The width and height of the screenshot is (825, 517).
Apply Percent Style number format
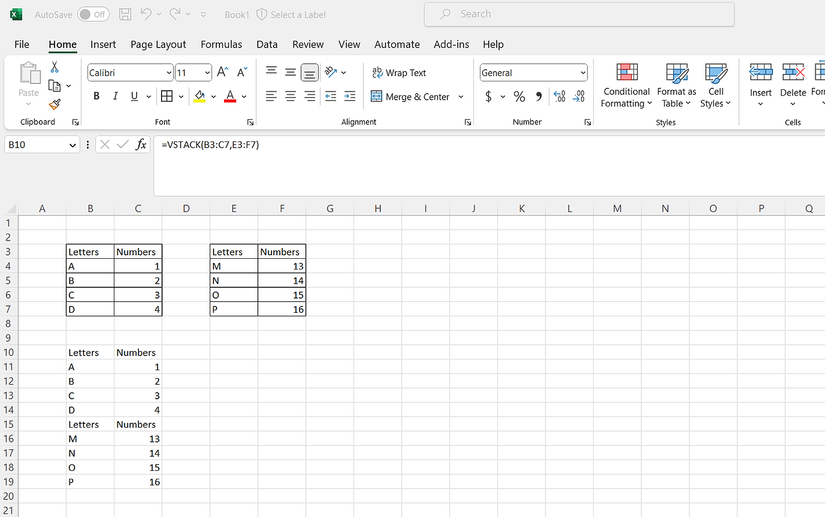(x=519, y=97)
